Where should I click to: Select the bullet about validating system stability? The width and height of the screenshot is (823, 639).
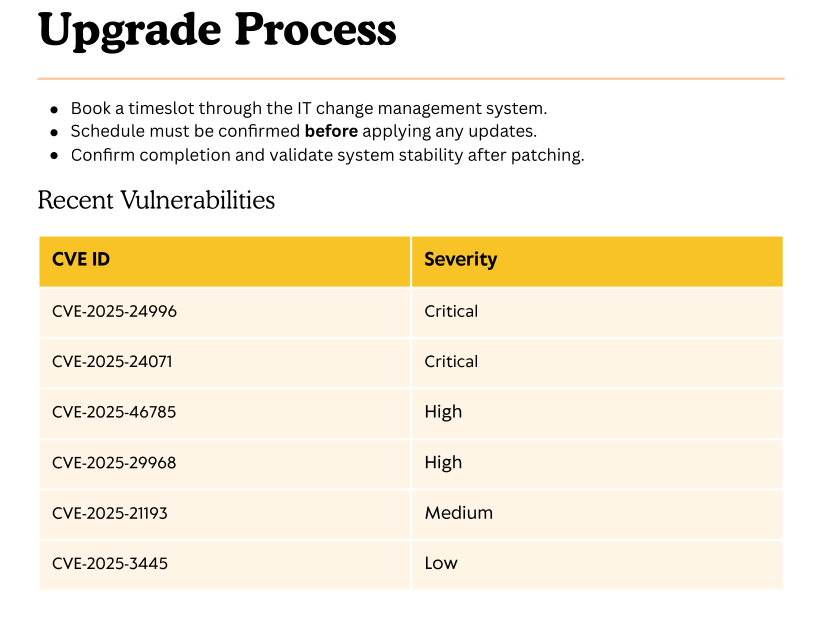click(x=327, y=155)
